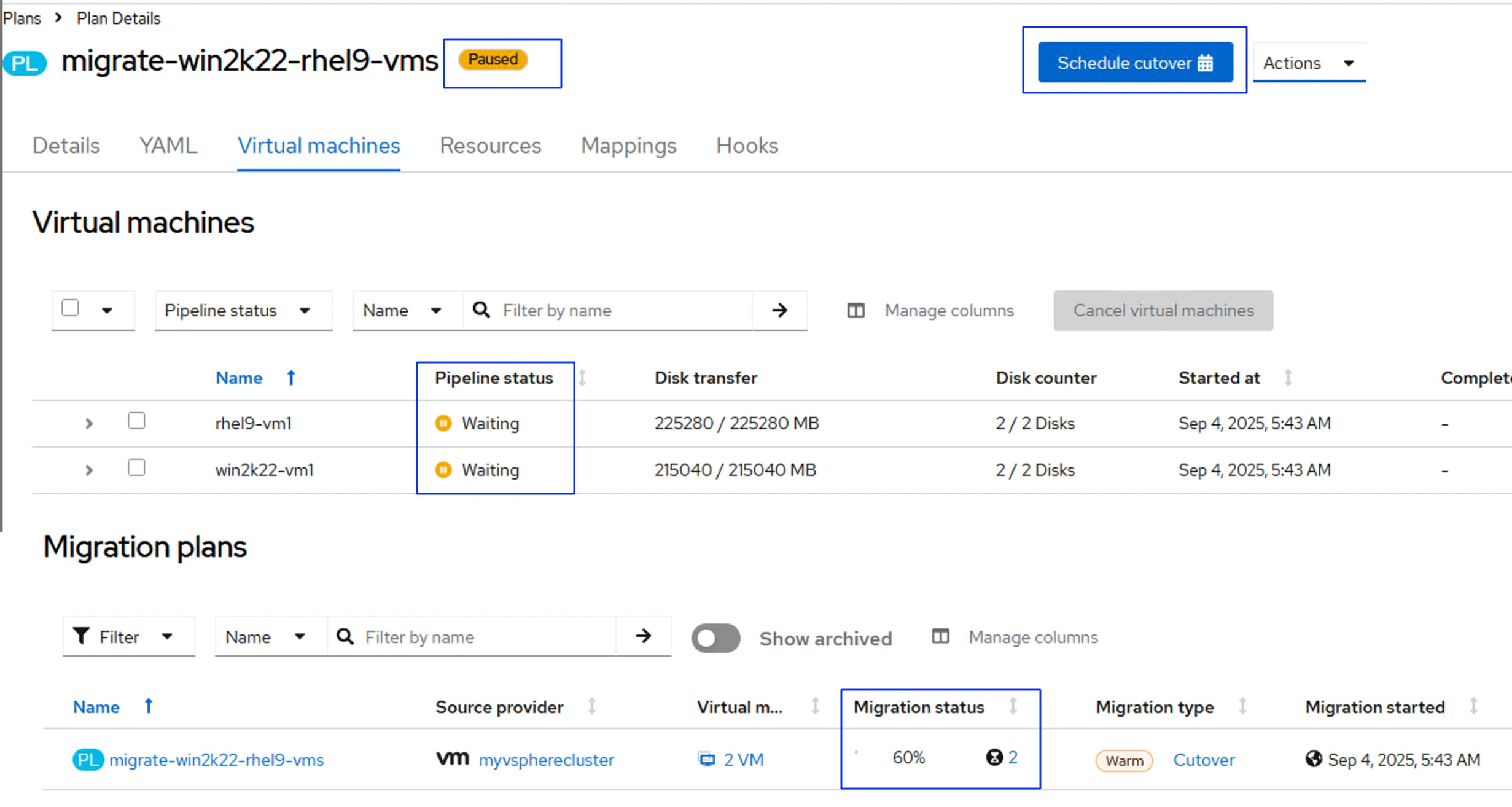
Task: Switch to the YAML tab
Action: click(x=168, y=146)
